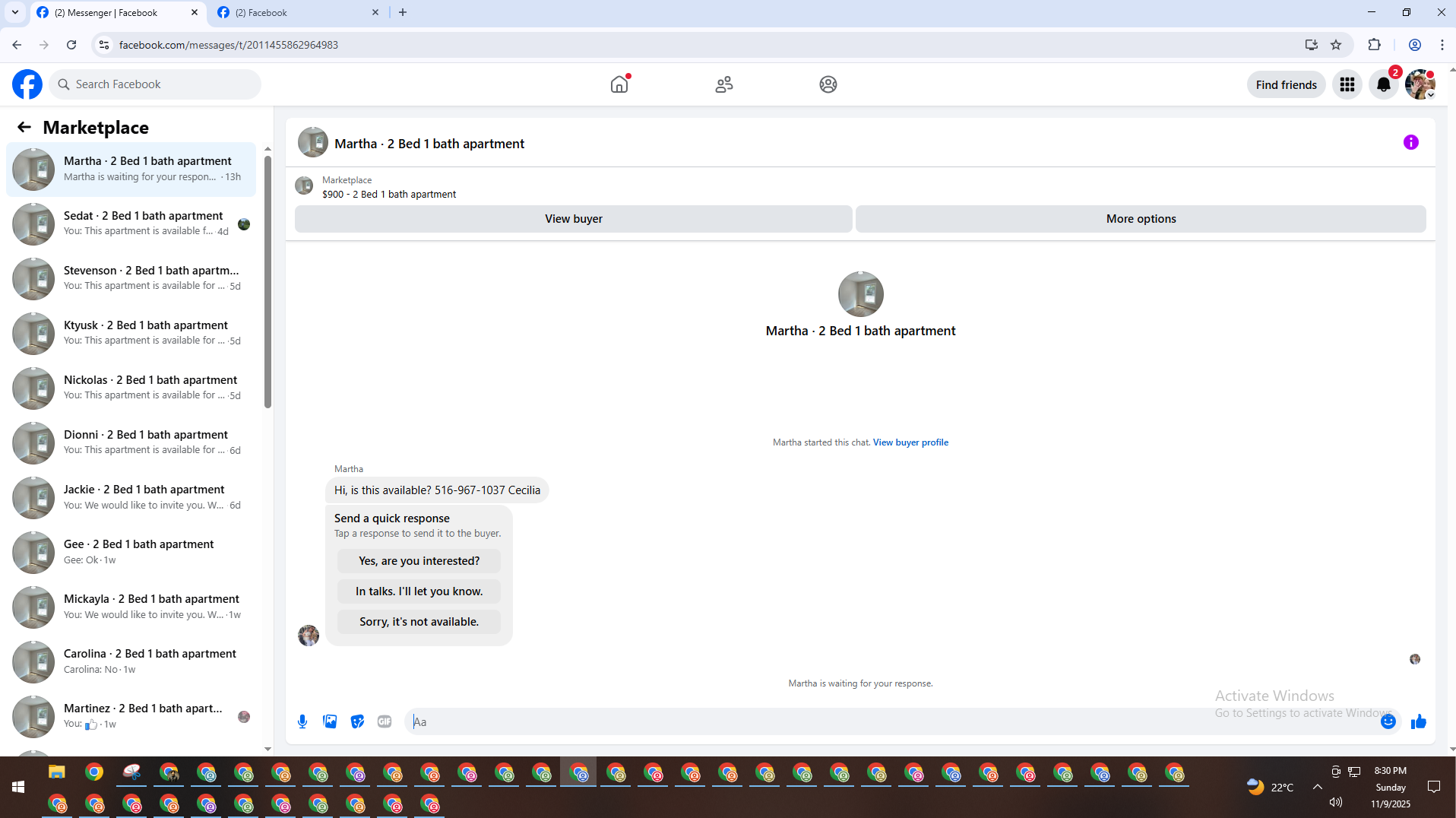Open the notifications bell
The image size is (1456, 818).
point(1384,84)
